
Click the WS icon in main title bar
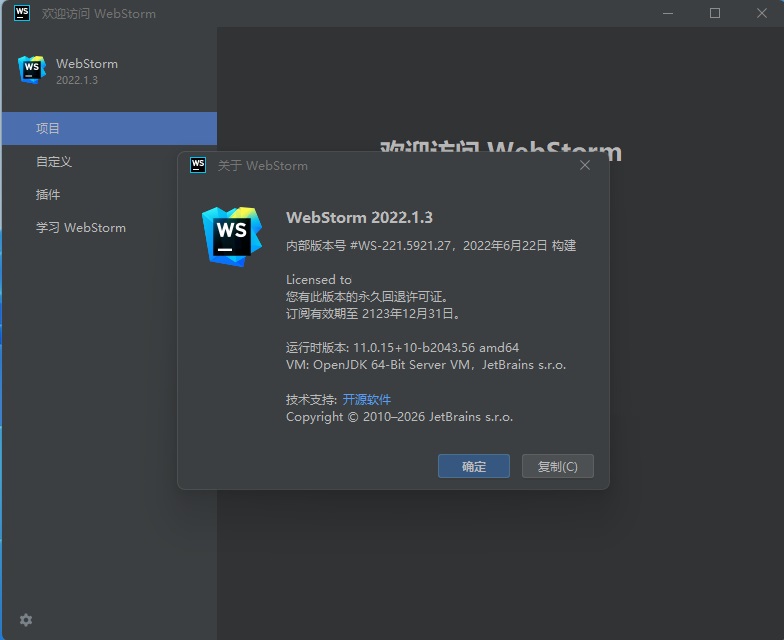22,13
